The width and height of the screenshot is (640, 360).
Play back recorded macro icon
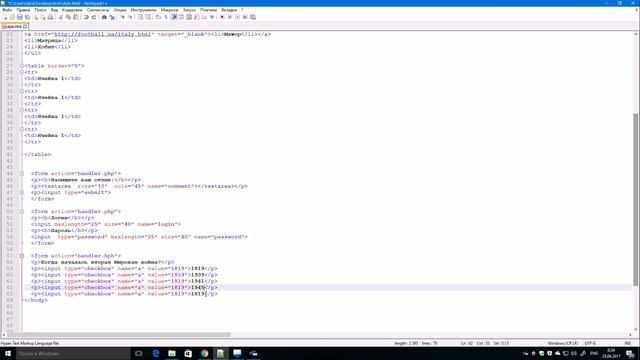pyautogui.click(x=238, y=17)
